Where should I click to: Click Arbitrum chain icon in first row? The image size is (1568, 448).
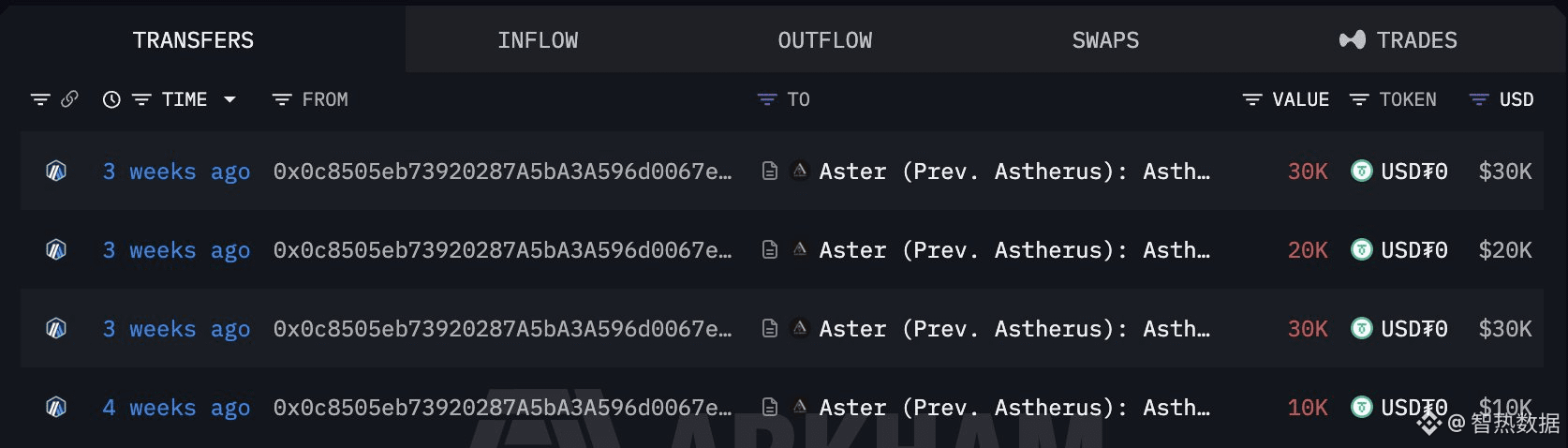point(56,172)
